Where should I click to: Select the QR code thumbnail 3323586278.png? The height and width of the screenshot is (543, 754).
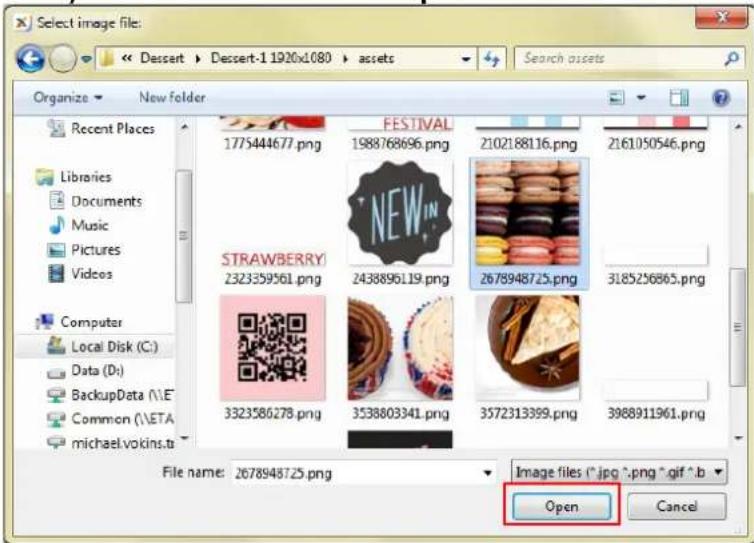click(x=273, y=348)
